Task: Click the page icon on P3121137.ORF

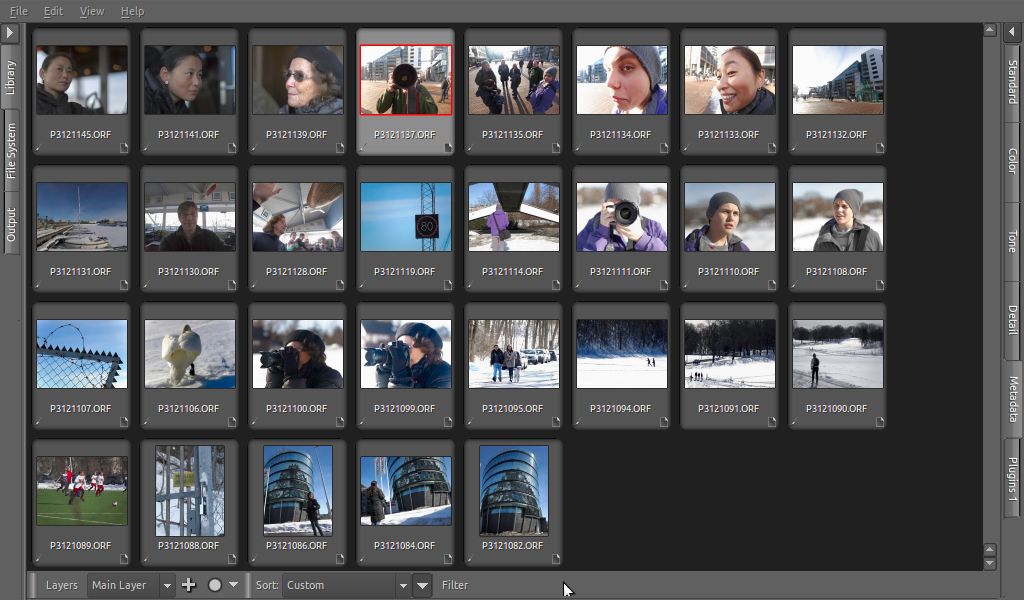Action: pyautogui.click(x=448, y=148)
